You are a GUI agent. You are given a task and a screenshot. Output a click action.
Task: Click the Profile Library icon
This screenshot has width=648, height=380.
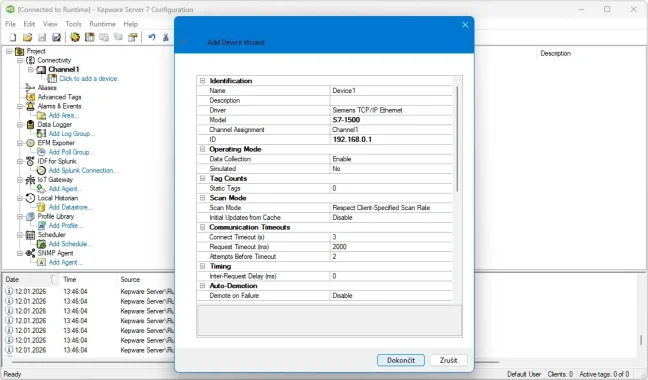[x=30, y=216]
